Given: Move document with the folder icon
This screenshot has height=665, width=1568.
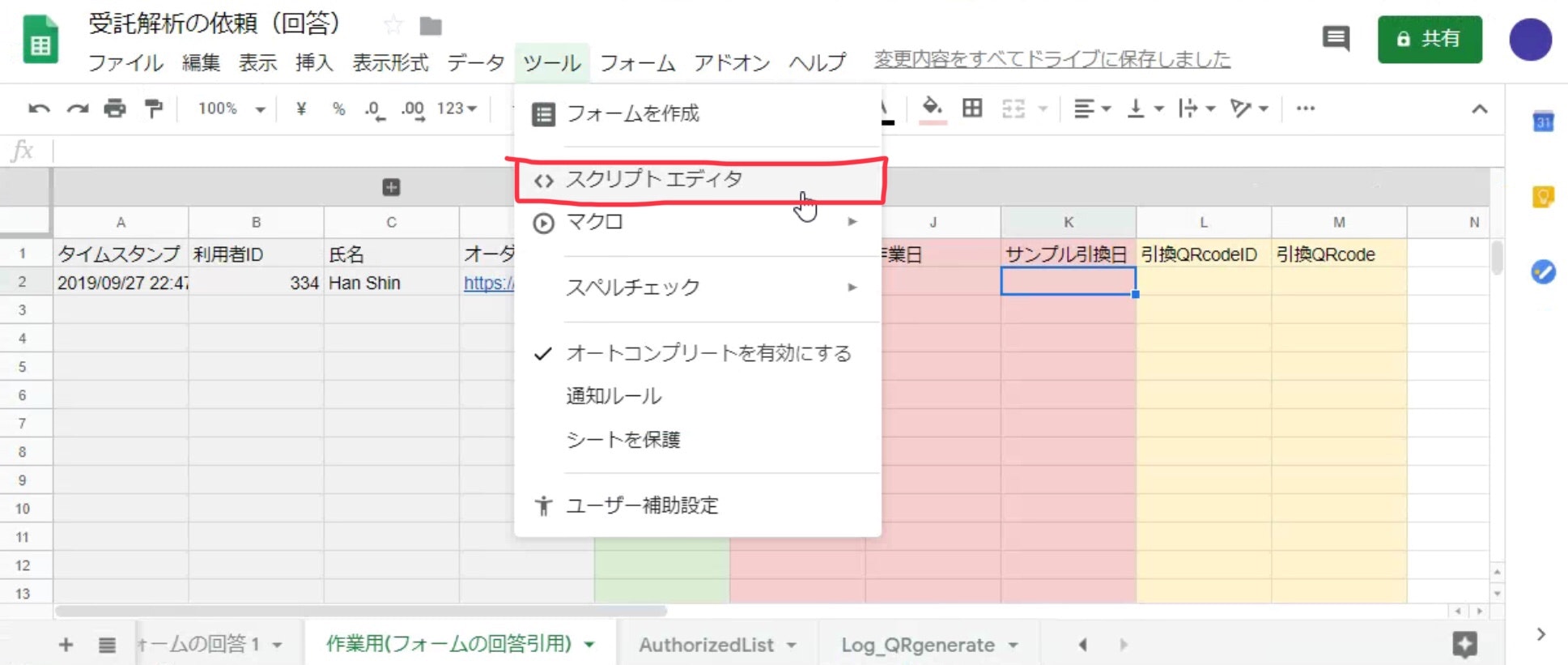Looking at the screenshot, I should (x=431, y=27).
